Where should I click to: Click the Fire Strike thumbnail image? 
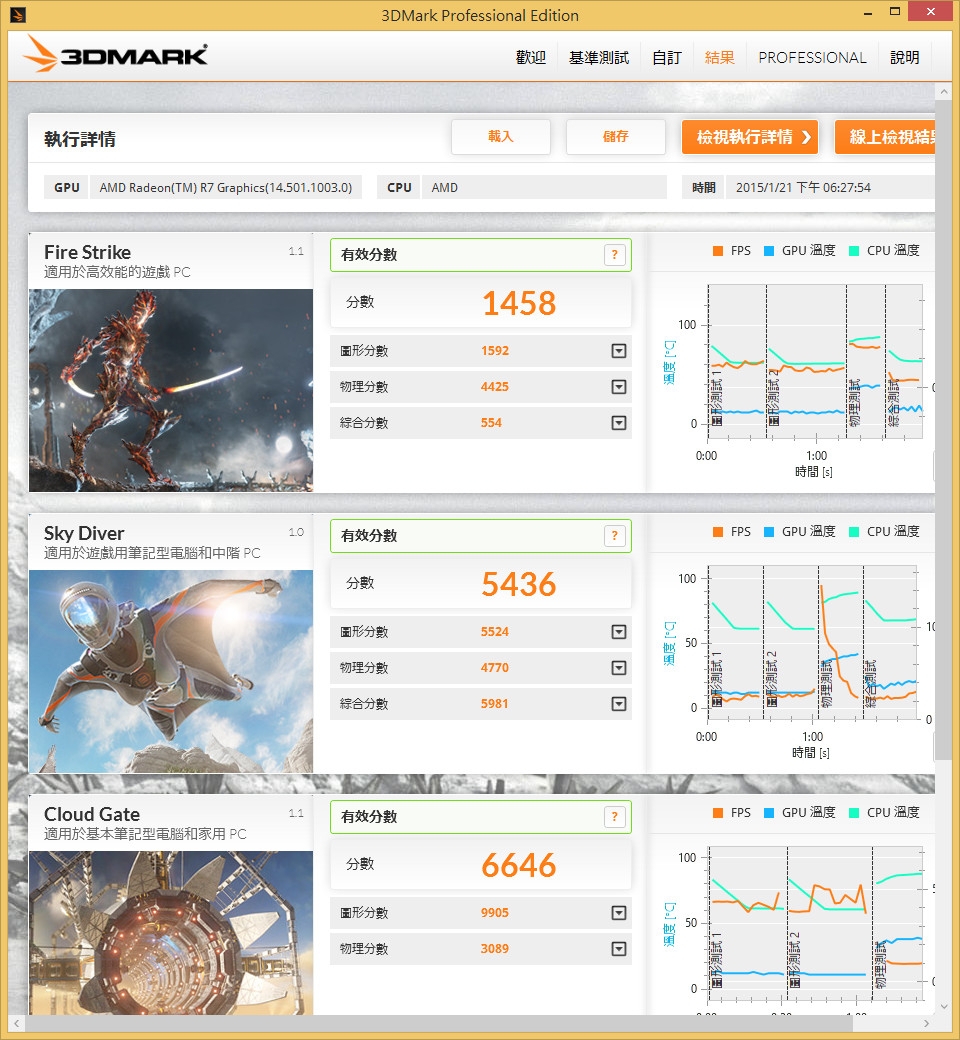point(171,390)
